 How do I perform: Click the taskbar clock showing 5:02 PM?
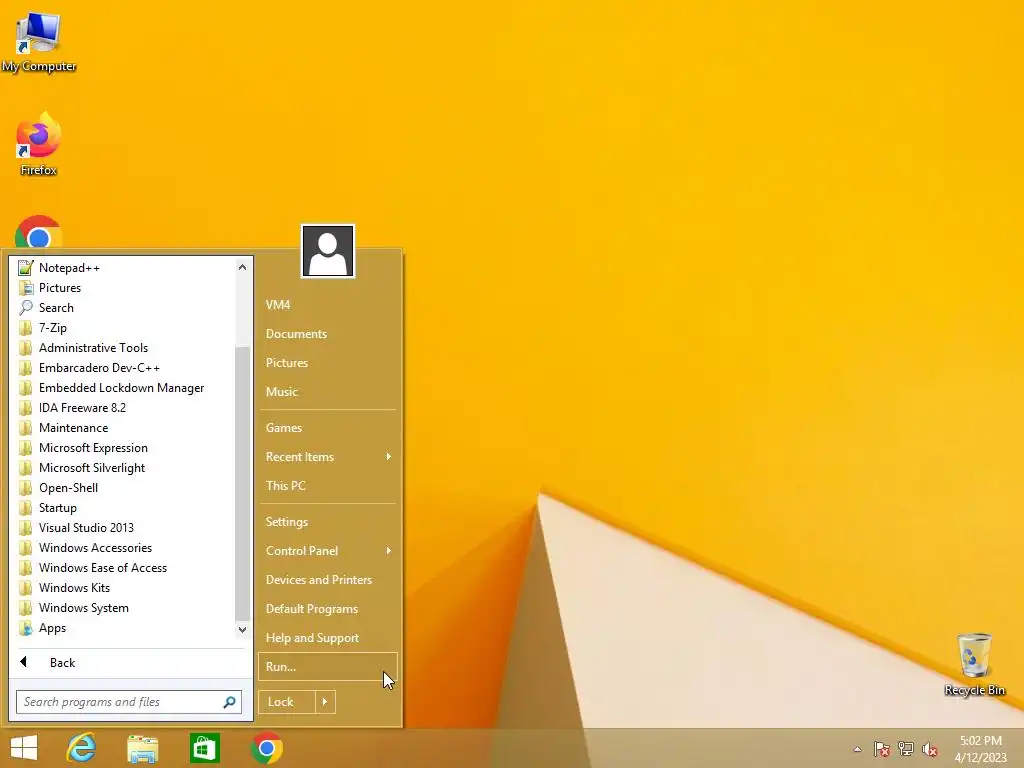981,749
